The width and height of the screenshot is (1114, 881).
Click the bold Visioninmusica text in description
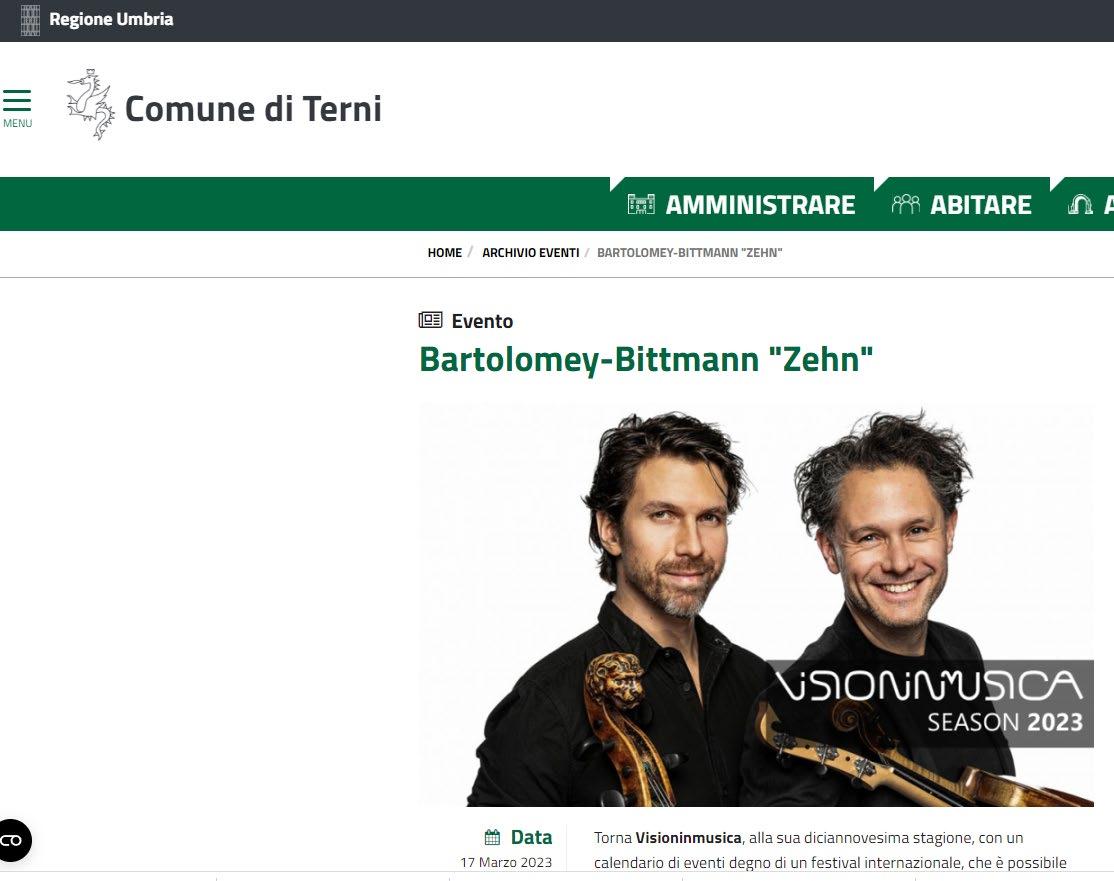coord(688,838)
